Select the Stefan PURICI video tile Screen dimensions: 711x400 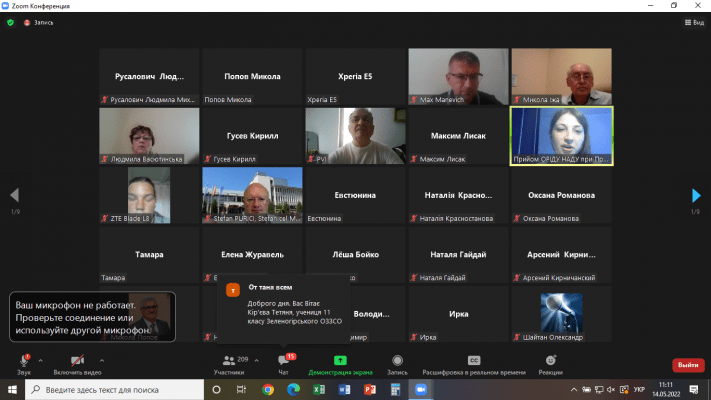(x=252, y=195)
